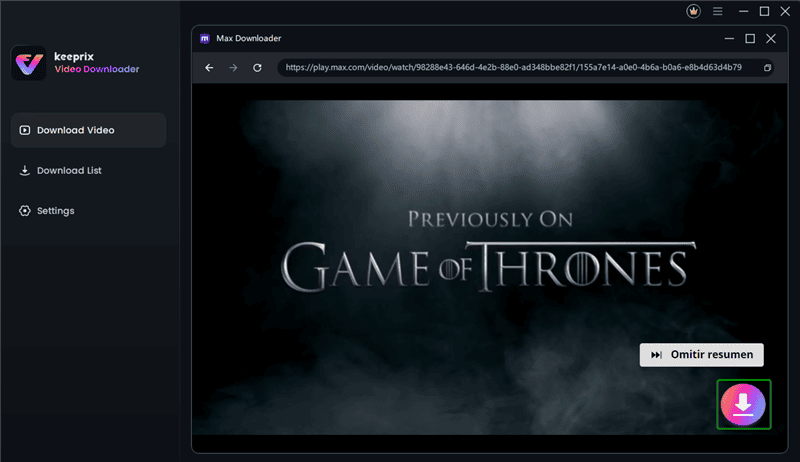
Task: Click the Download Video play icon
Action: (24, 130)
